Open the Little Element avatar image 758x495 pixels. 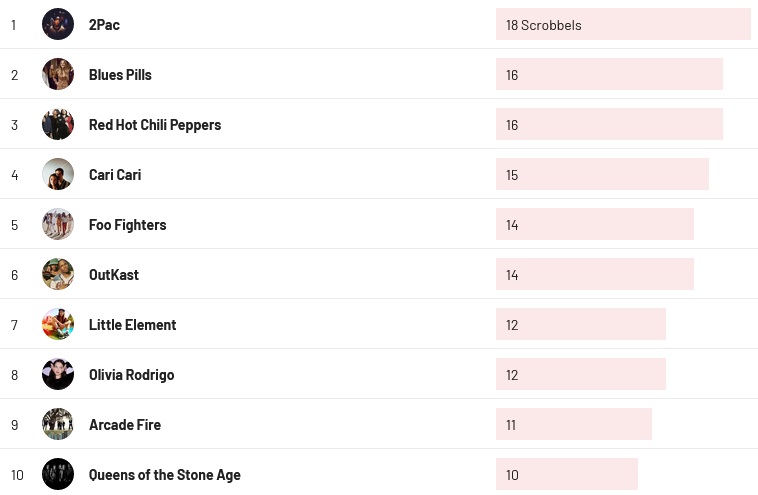58,324
